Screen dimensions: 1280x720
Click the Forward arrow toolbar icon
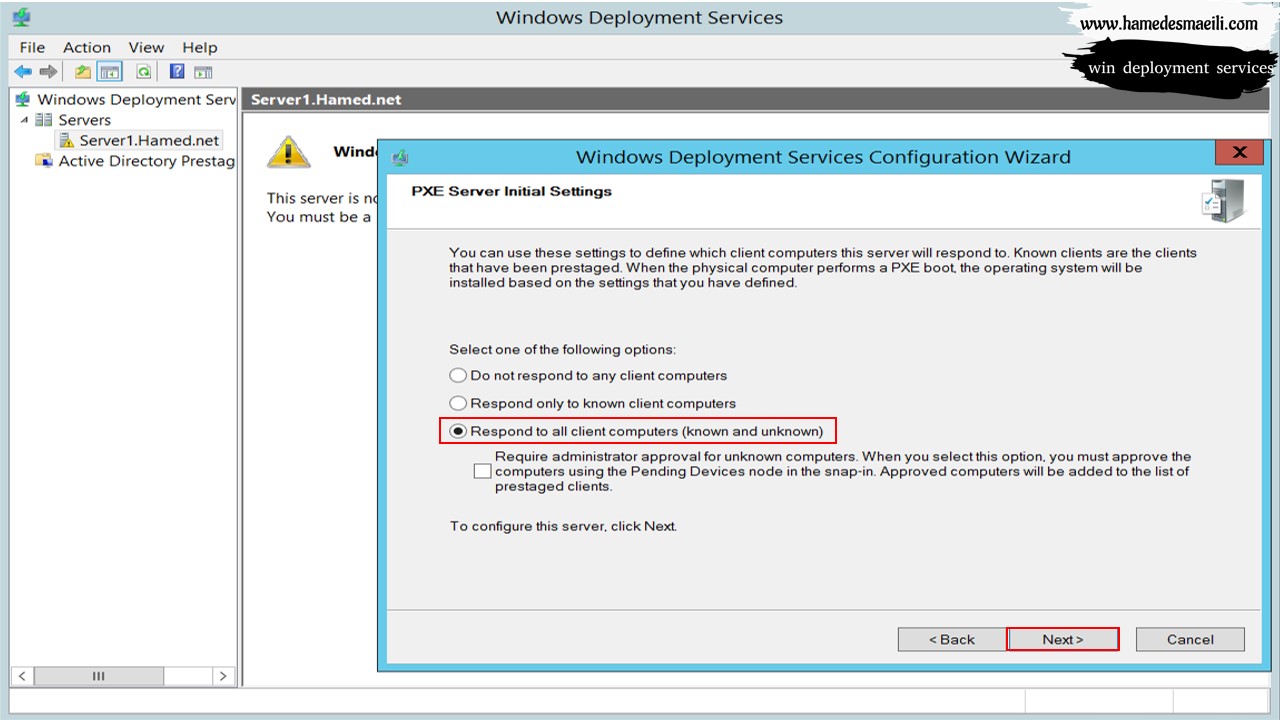[x=48, y=72]
